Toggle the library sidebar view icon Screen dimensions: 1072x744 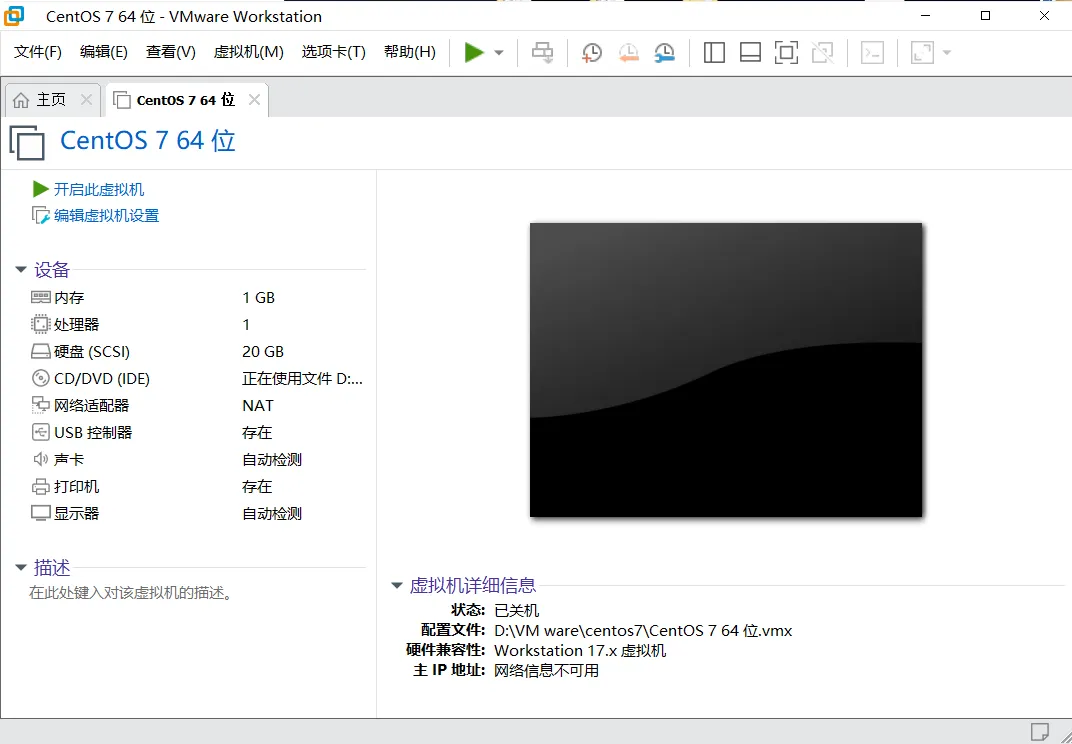click(x=714, y=53)
